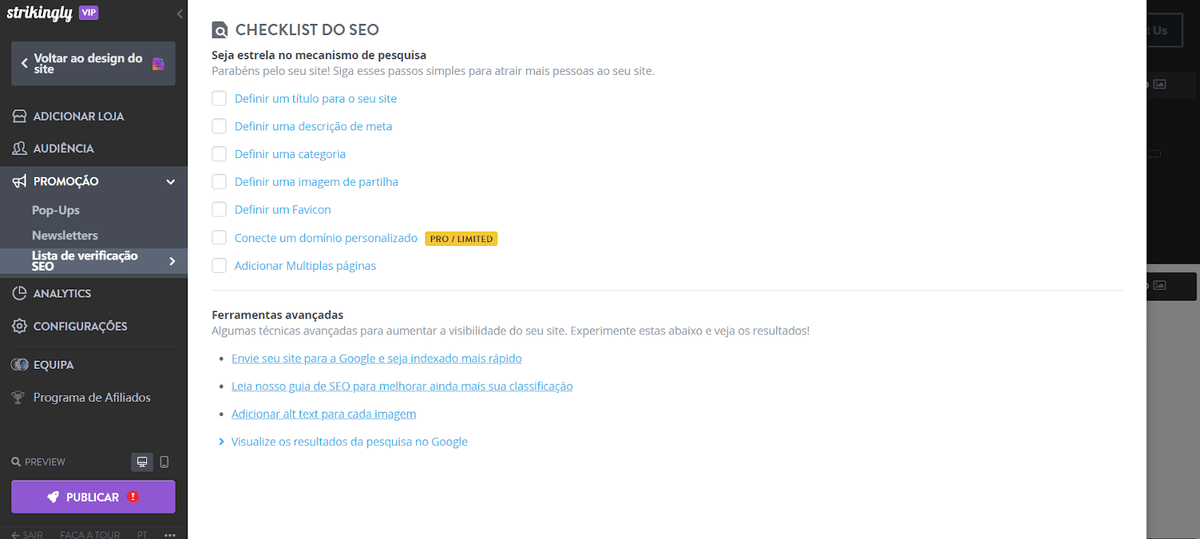Open Equipa via its team icon

[19, 365]
